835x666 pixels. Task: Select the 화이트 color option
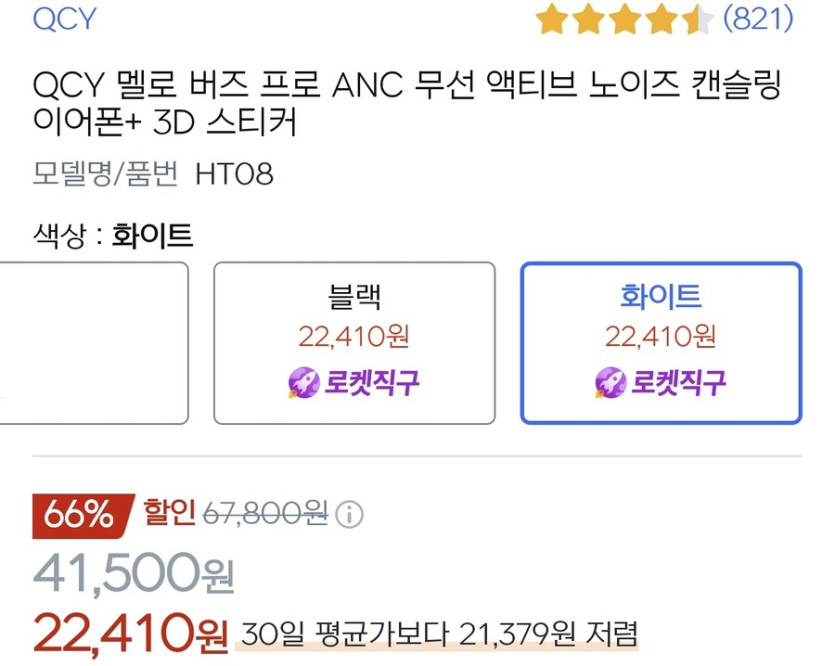[x=660, y=342]
